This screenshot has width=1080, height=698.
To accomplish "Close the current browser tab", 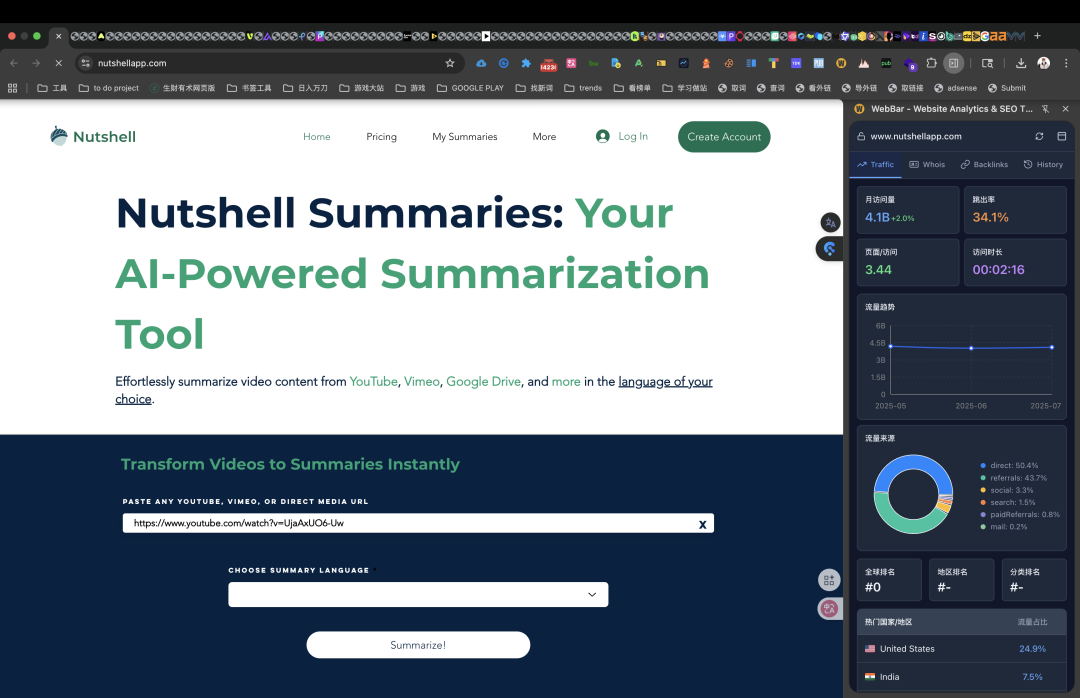I will click(x=59, y=36).
